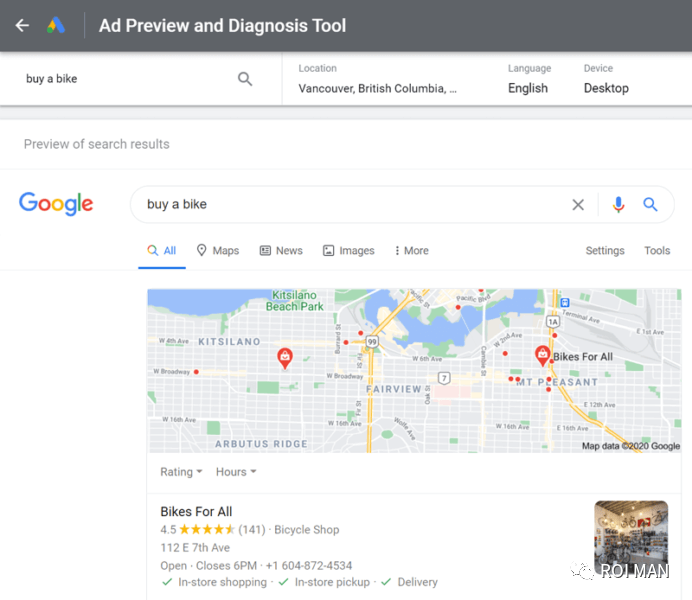692x600 pixels.
Task: Click the transit station icon on map
Action: 564,302
